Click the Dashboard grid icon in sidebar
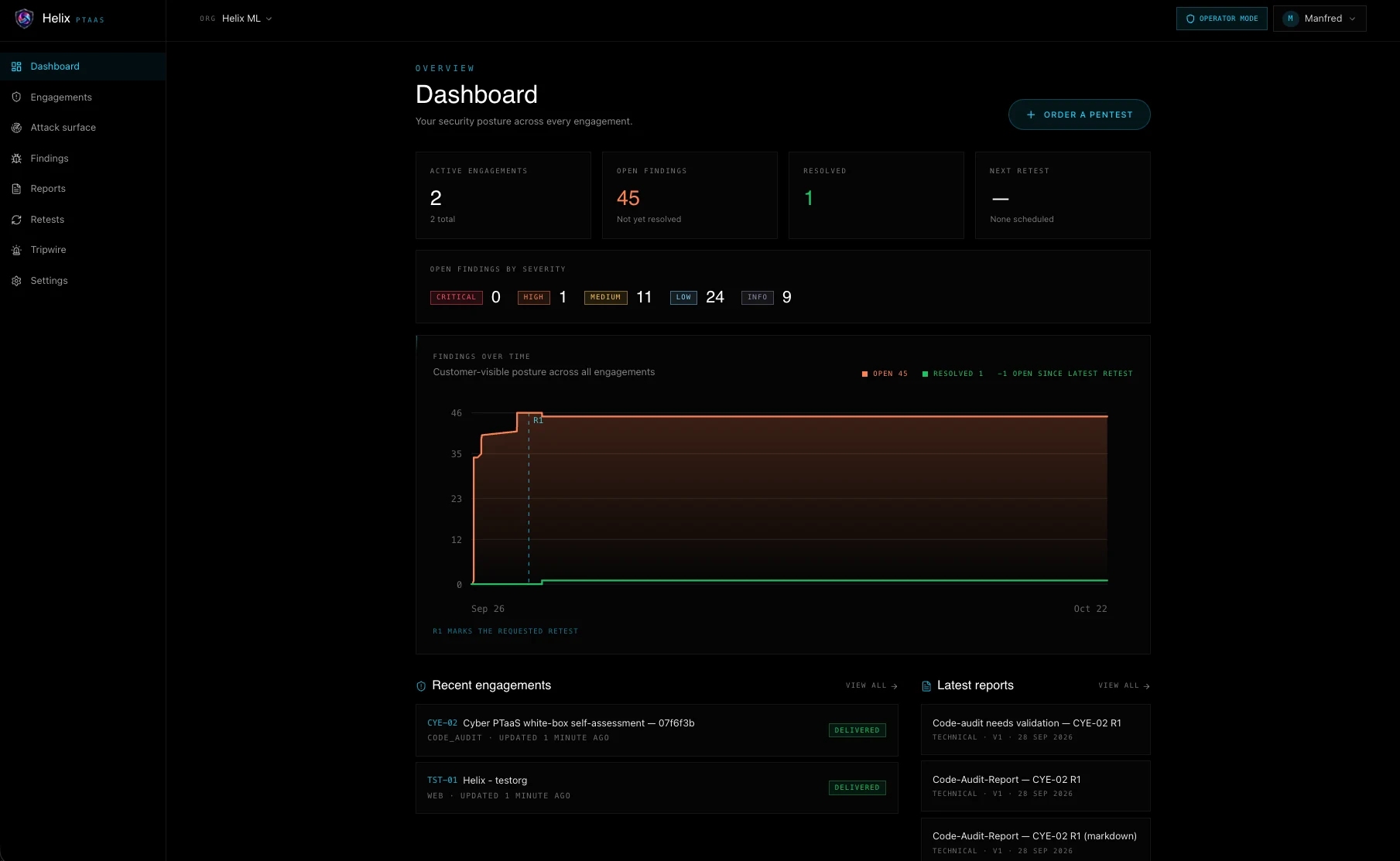Image resolution: width=1400 pixels, height=861 pixels. tap(16, 67)
